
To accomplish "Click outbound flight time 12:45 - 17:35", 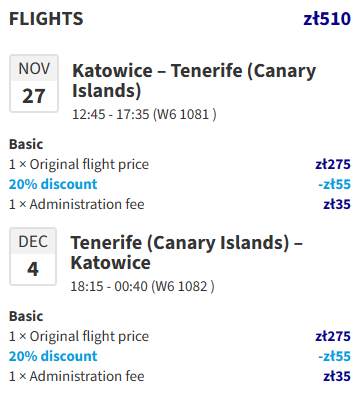I will click(111, 114).
